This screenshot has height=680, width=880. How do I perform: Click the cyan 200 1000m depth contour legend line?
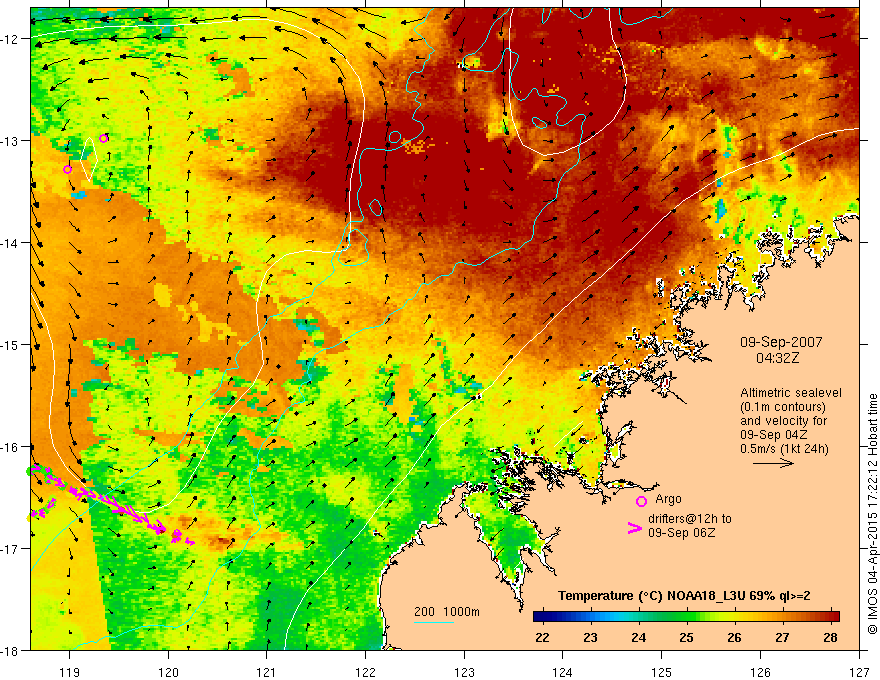pyautogui.click(x=434, y=622)
